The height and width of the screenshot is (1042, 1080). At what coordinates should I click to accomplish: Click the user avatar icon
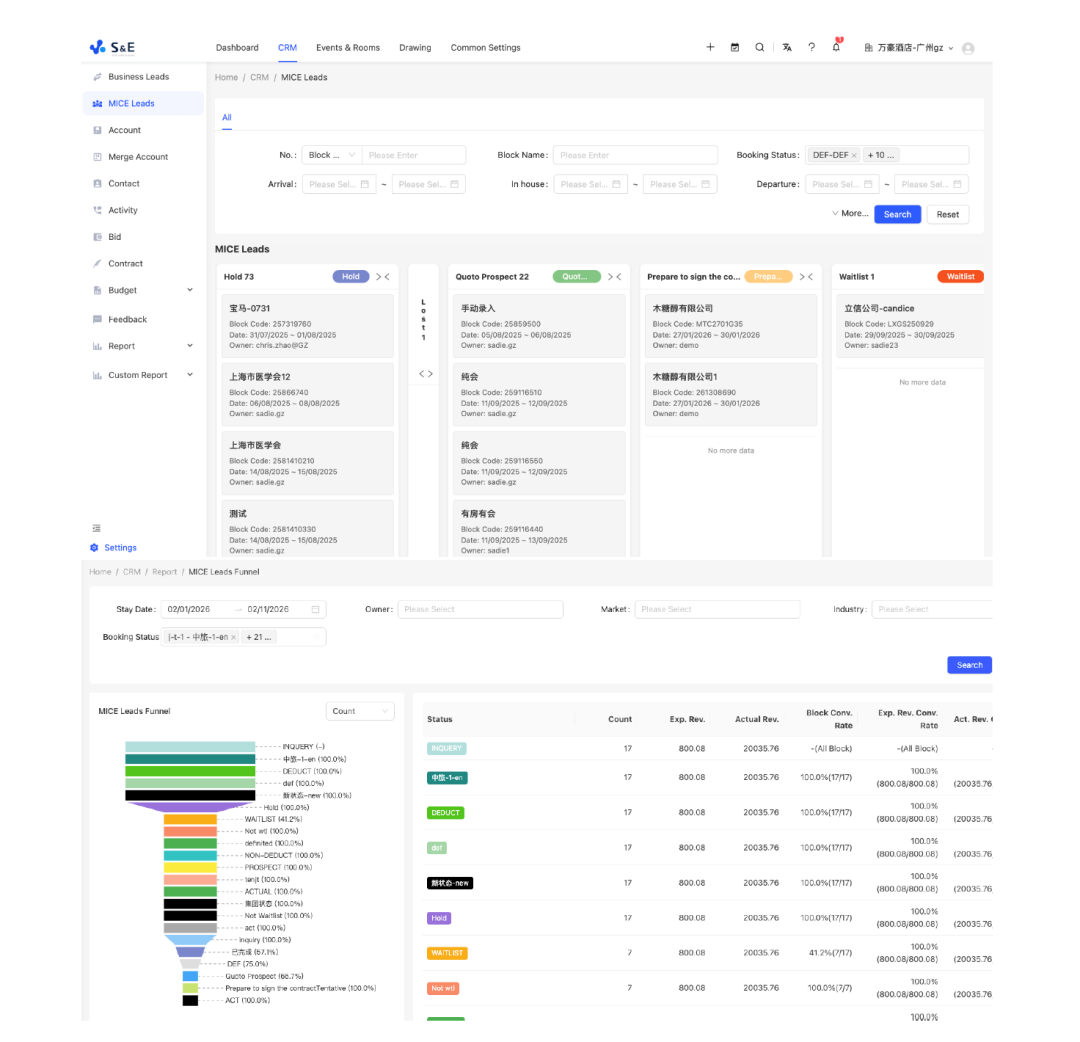tap(968, 48)
